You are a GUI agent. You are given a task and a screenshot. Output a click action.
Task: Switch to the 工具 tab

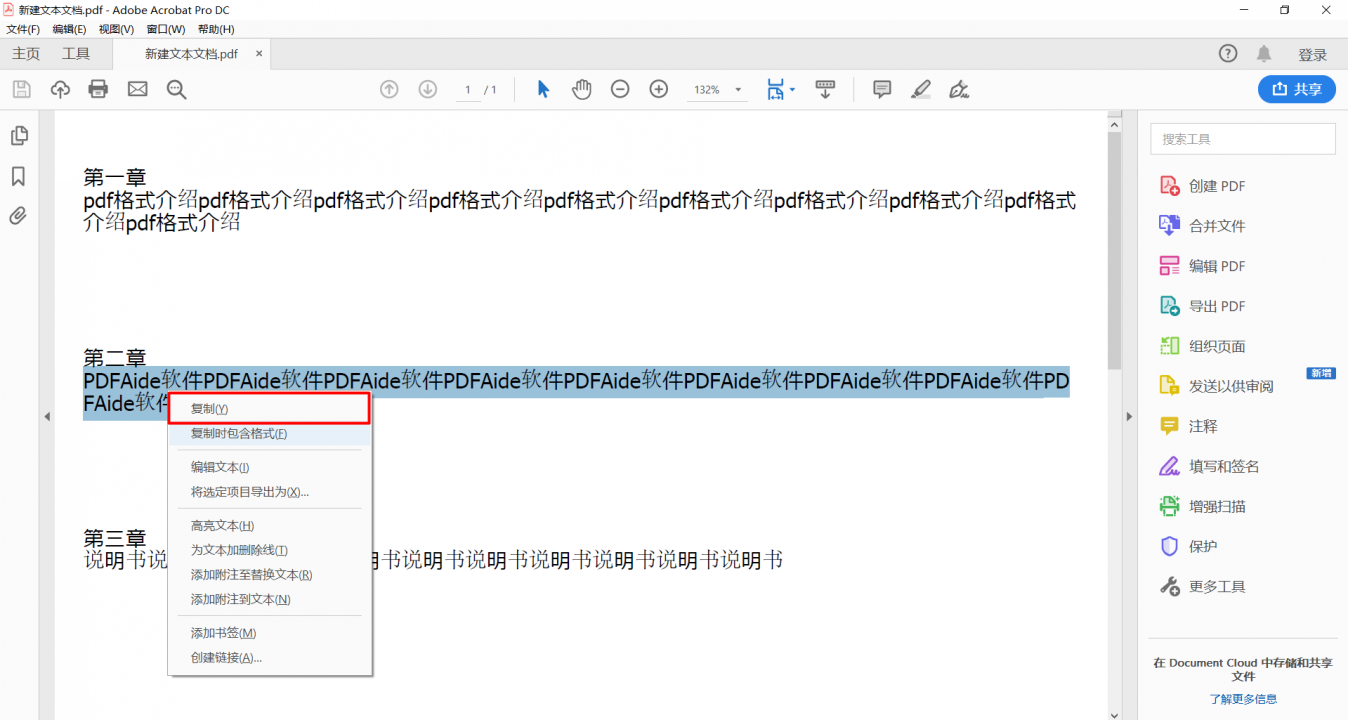coord(76,54)
